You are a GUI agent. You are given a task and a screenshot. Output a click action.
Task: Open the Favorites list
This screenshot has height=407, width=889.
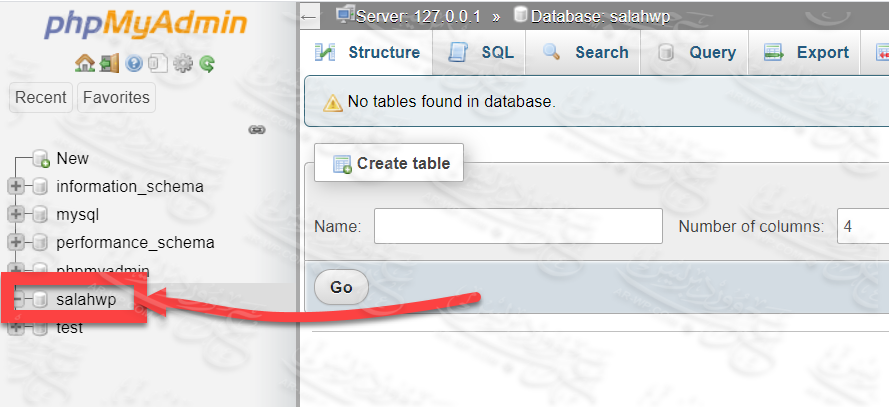(116, 98)
